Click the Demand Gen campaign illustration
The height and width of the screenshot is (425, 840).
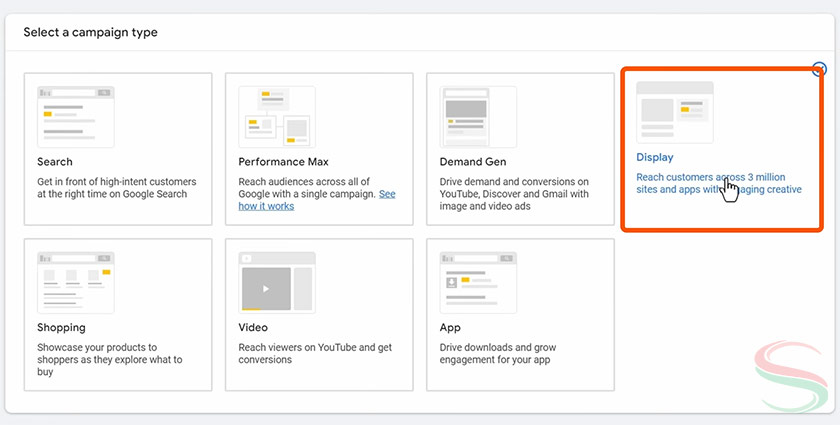(x=478, y=116)
